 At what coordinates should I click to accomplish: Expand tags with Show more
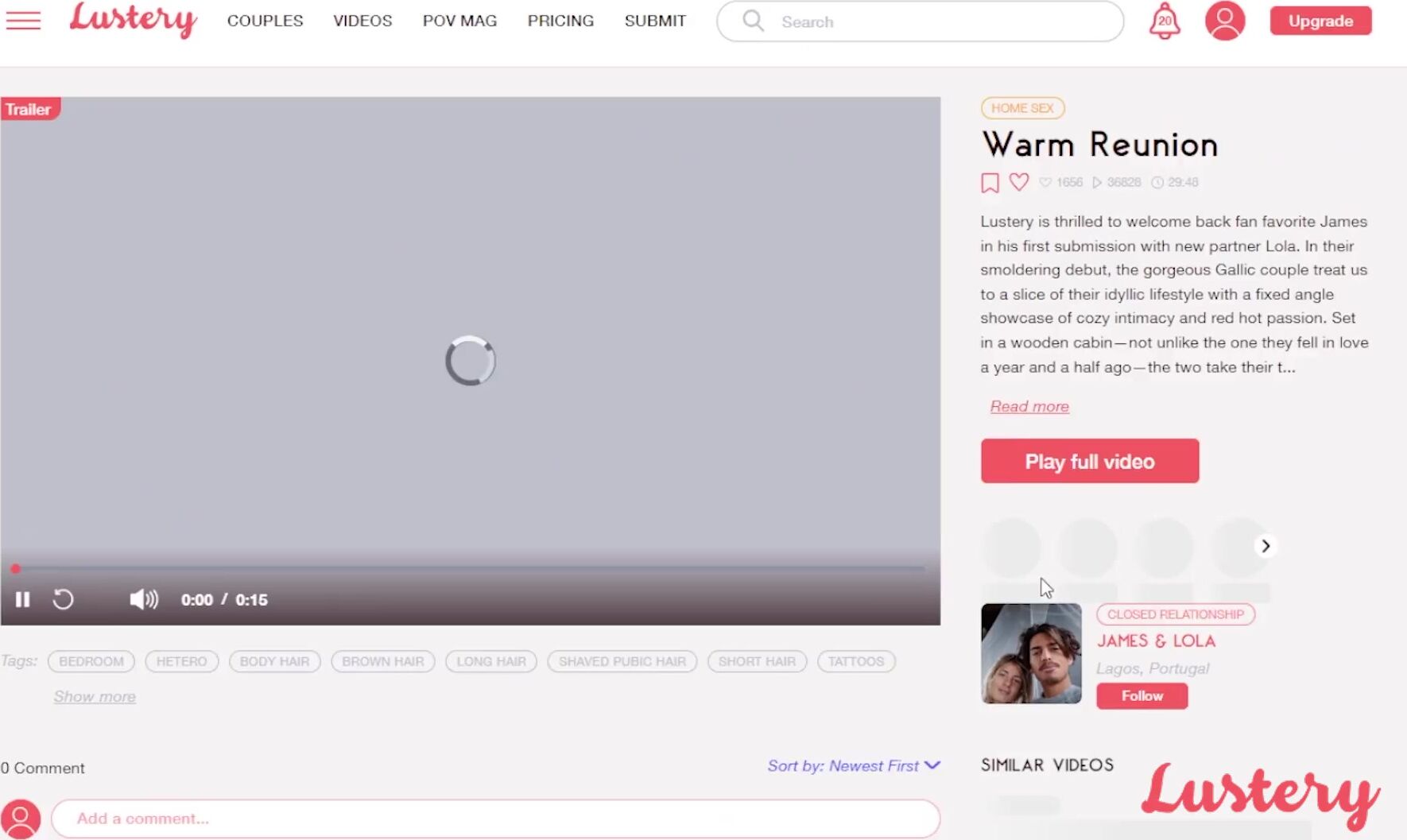click(95, 696)
